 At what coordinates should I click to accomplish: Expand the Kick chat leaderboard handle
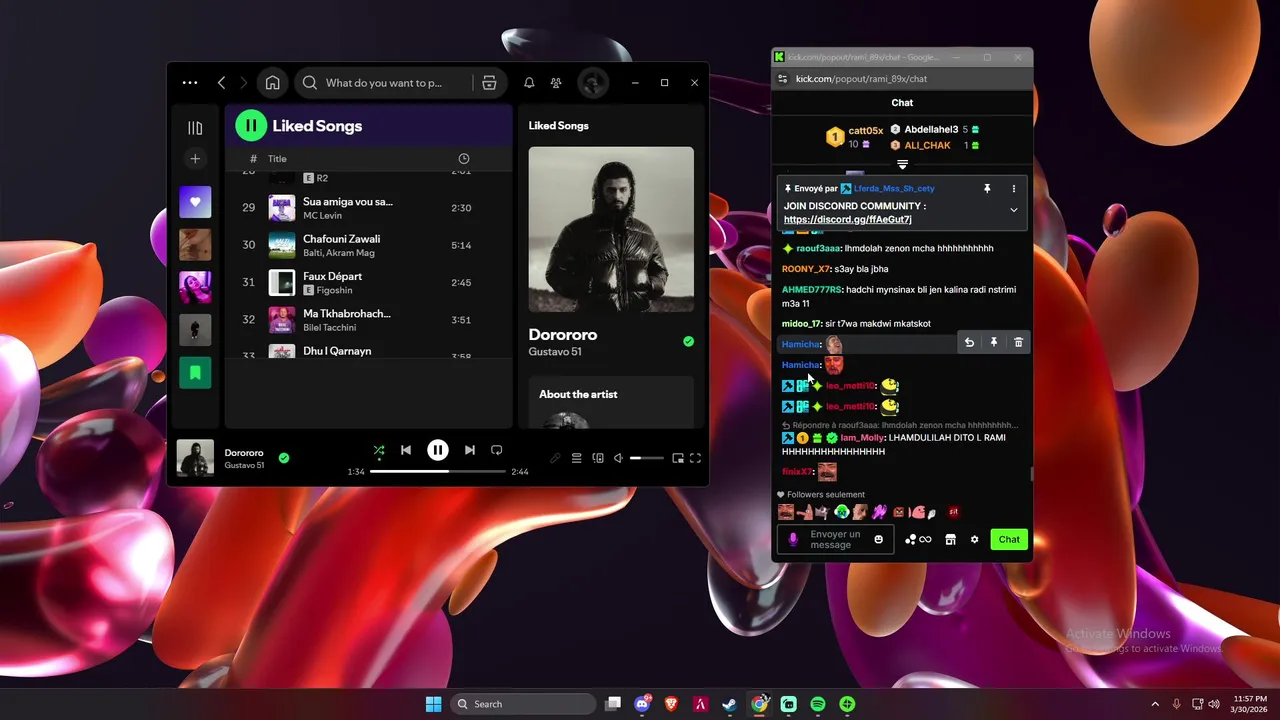pyautogui.click(x=902, y=164)
